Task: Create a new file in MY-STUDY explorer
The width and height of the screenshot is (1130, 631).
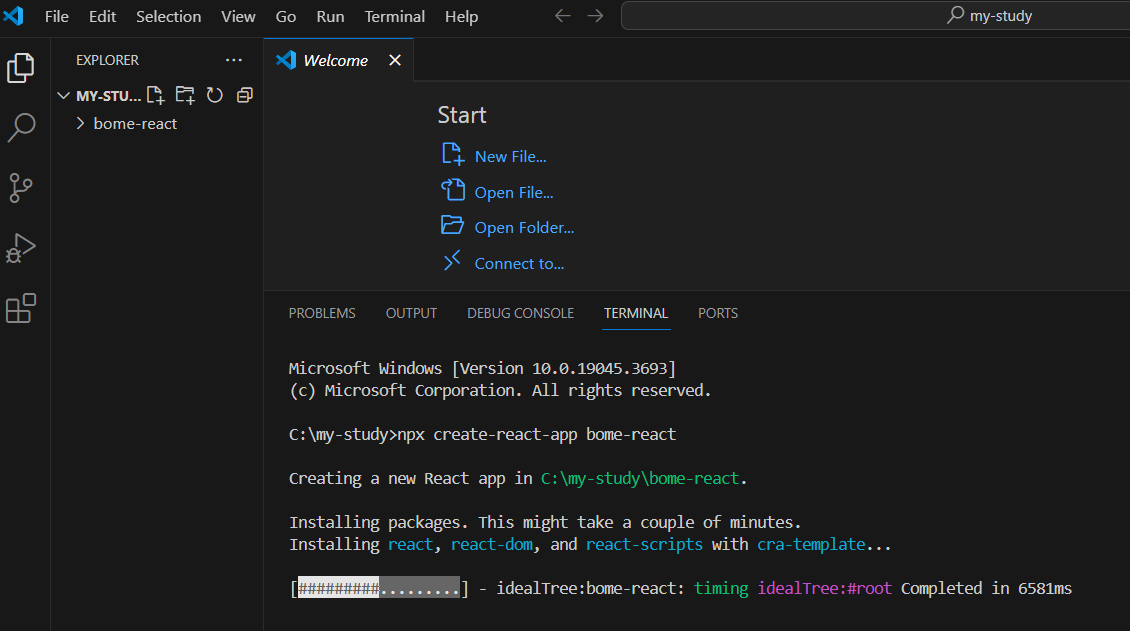Action: pos(156,95)
